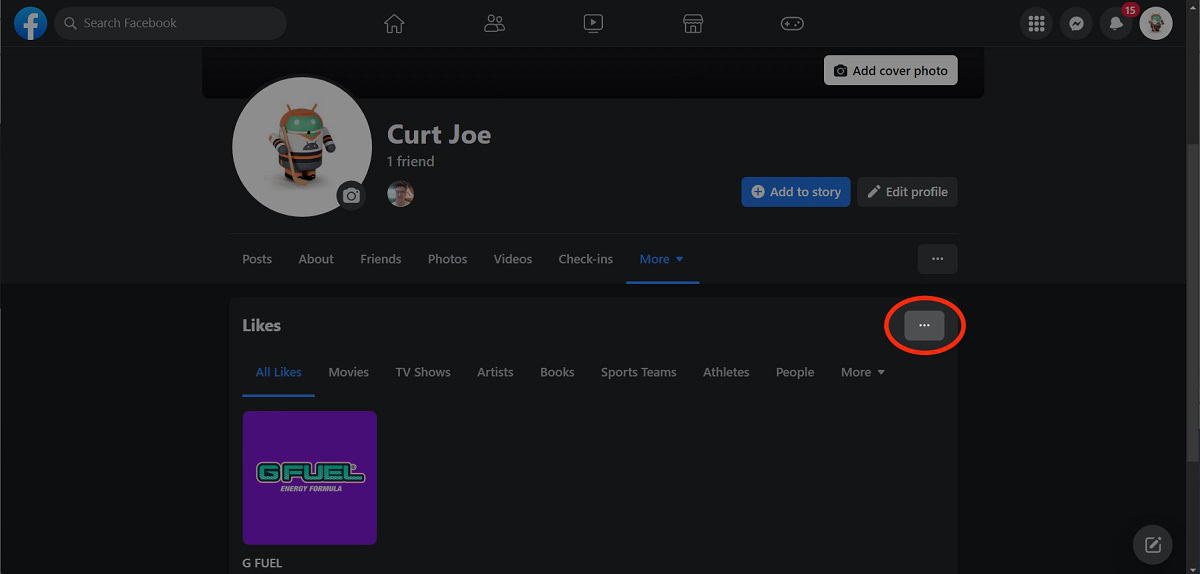The height and width of the screenshot is (574, 1200).
Task: Click the 1 friend link
Action: pos(410,161)
